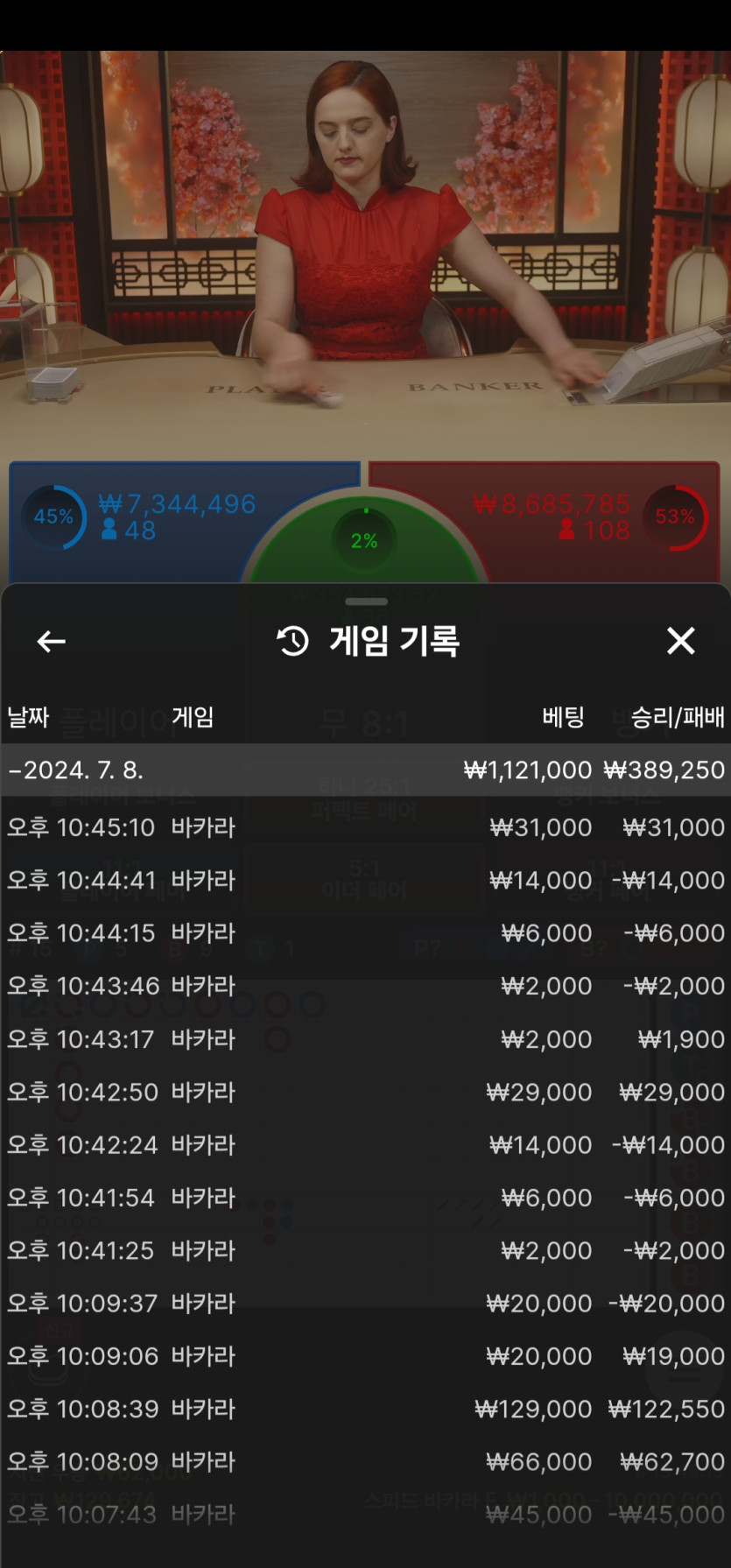Click the 45% player progress ring
The image size is (731, 1568).
54,517
